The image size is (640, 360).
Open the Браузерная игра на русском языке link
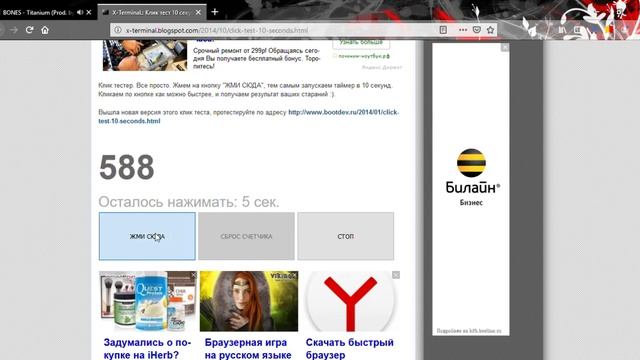pyautogui.click(x=248, y=349)
